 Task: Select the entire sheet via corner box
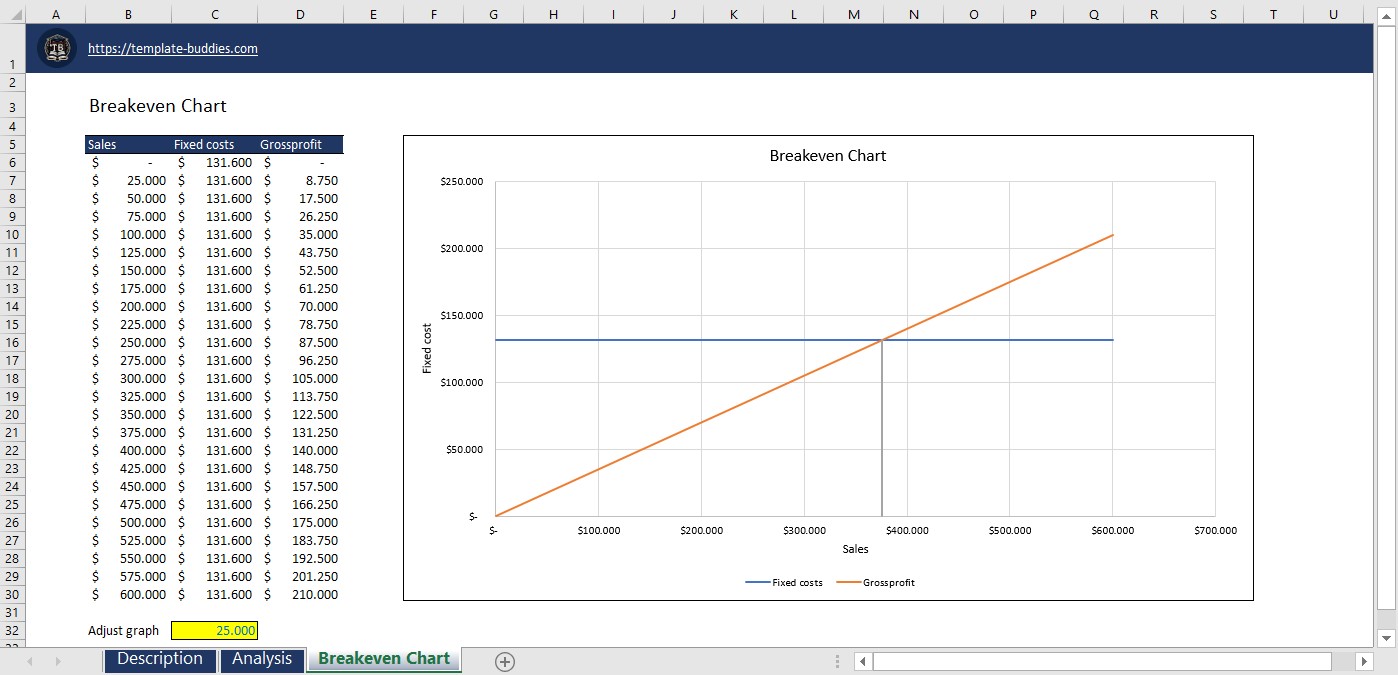point(12,14)
